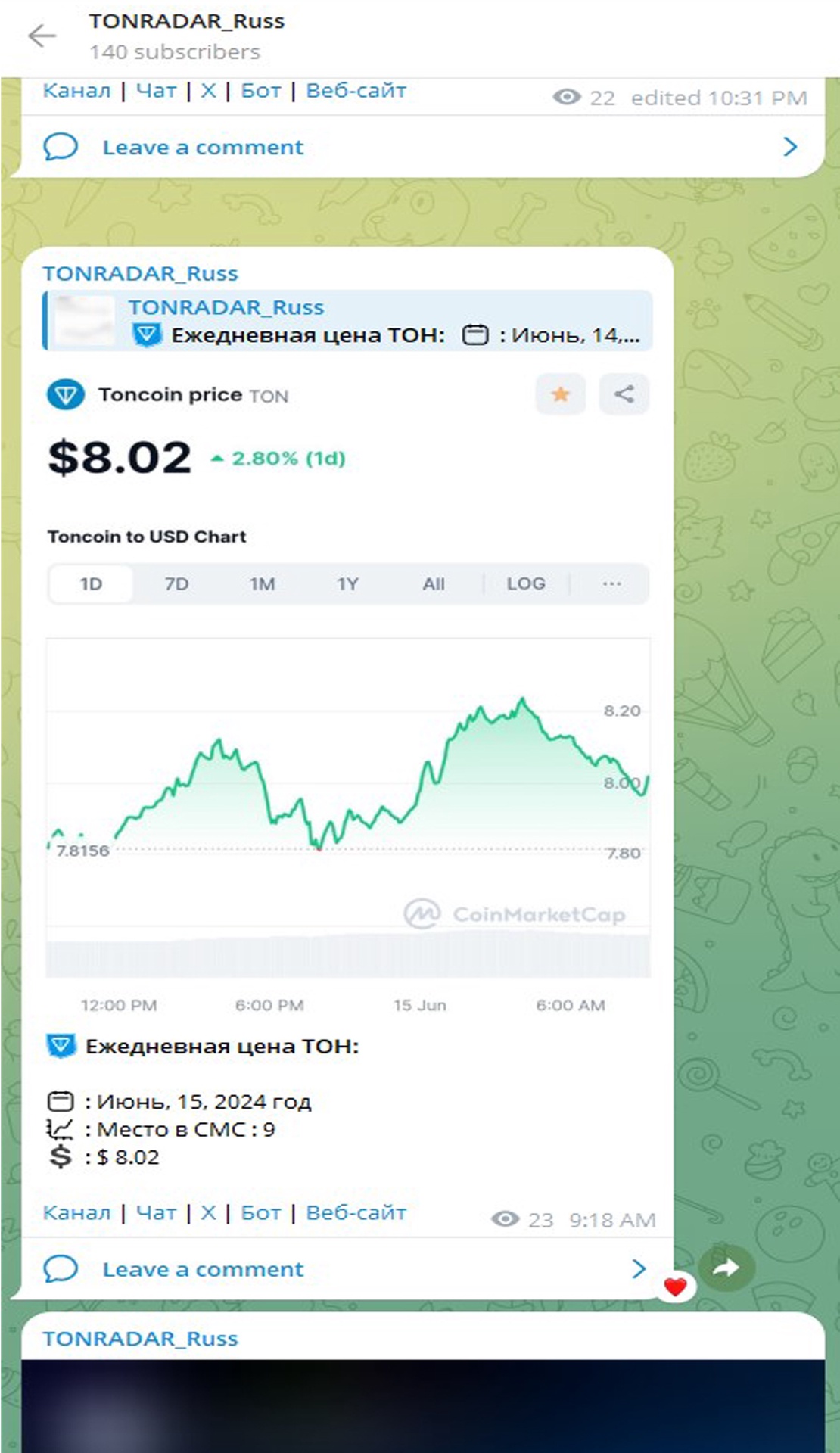
Task: Select the 1D chart range
Action: tap(91, 584)
